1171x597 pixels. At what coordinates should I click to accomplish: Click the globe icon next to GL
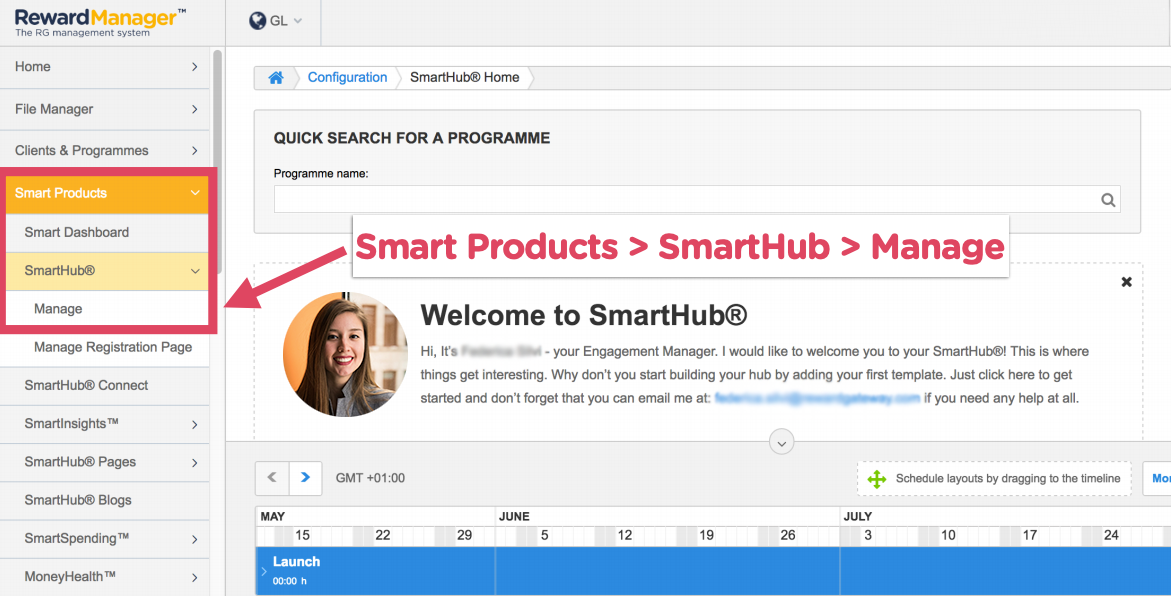pyautogui.click(x=258, y=21)
